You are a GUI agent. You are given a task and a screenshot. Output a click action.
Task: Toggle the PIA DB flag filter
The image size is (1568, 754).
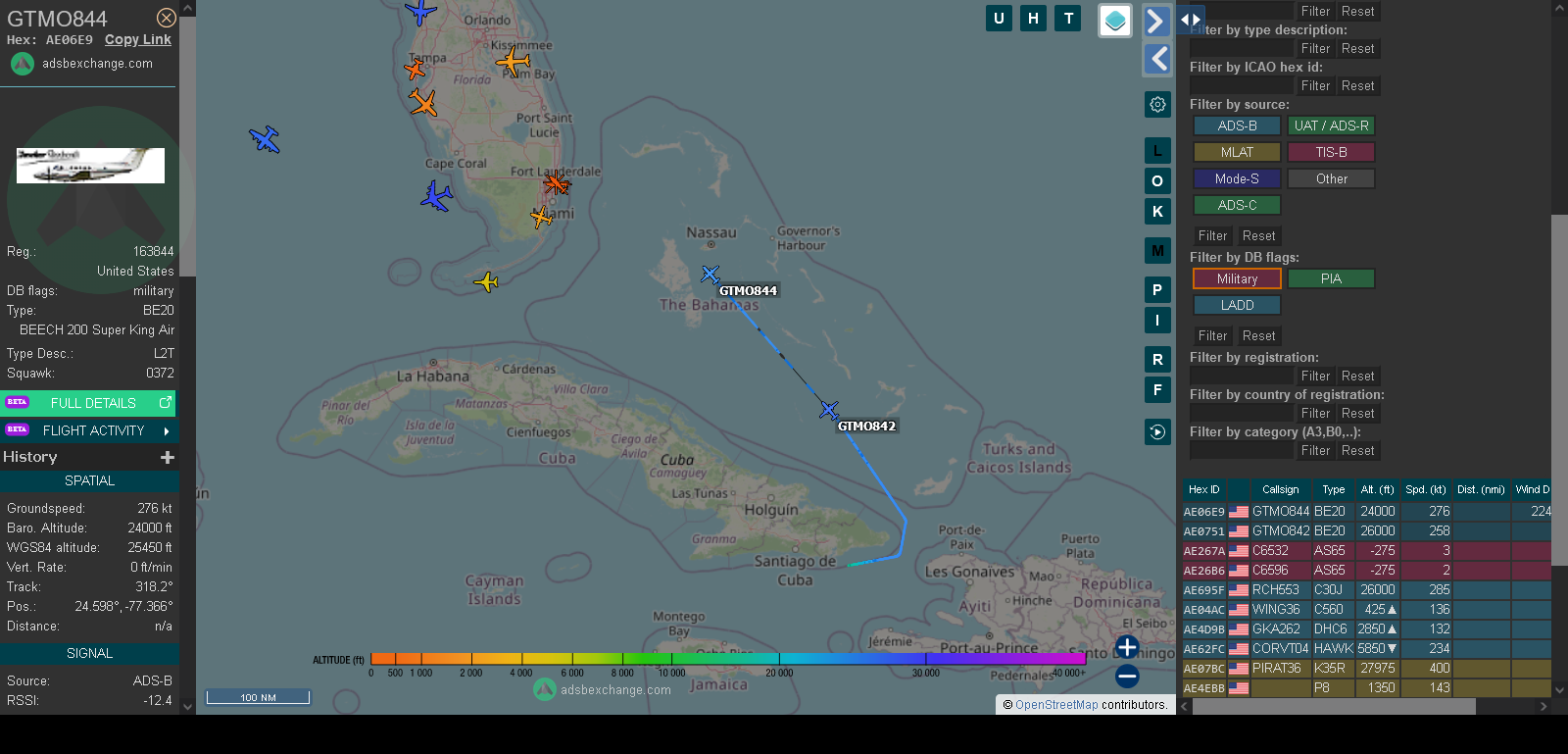click(x=1331, y=278)
